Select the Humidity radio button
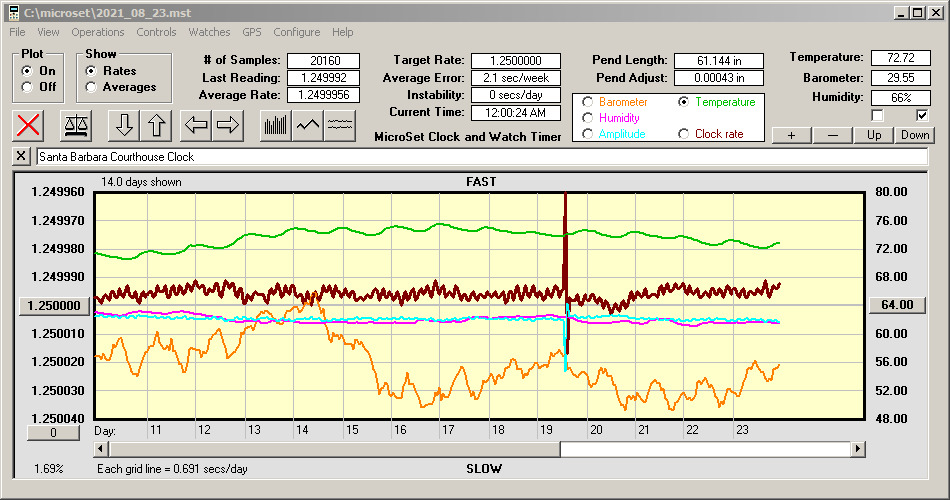Image resolution: width=950 pixels, height=500 pixels. pyautogui.click(x=587, y=118)
